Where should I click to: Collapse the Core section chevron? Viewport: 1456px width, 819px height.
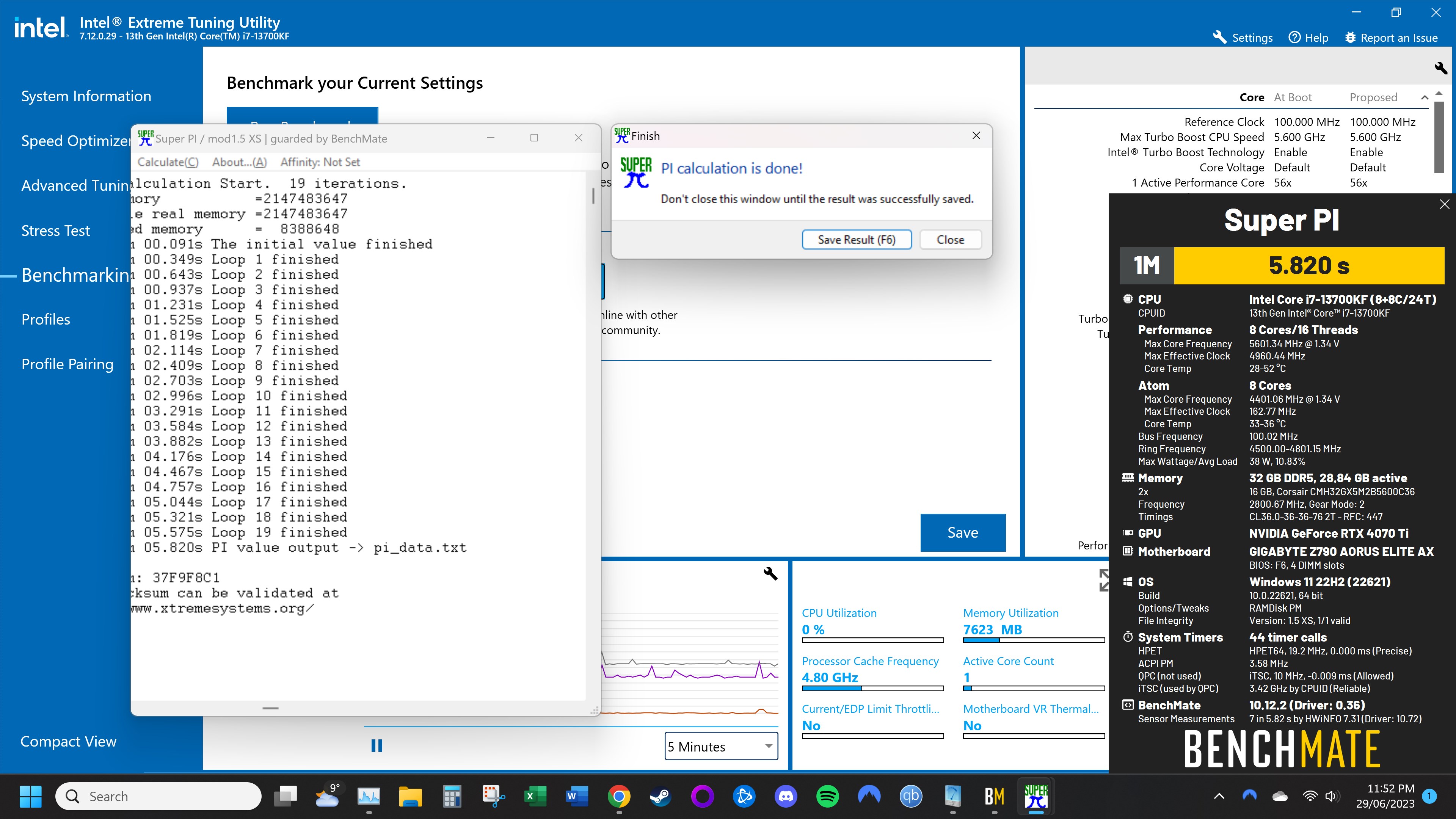(1425, 98)
